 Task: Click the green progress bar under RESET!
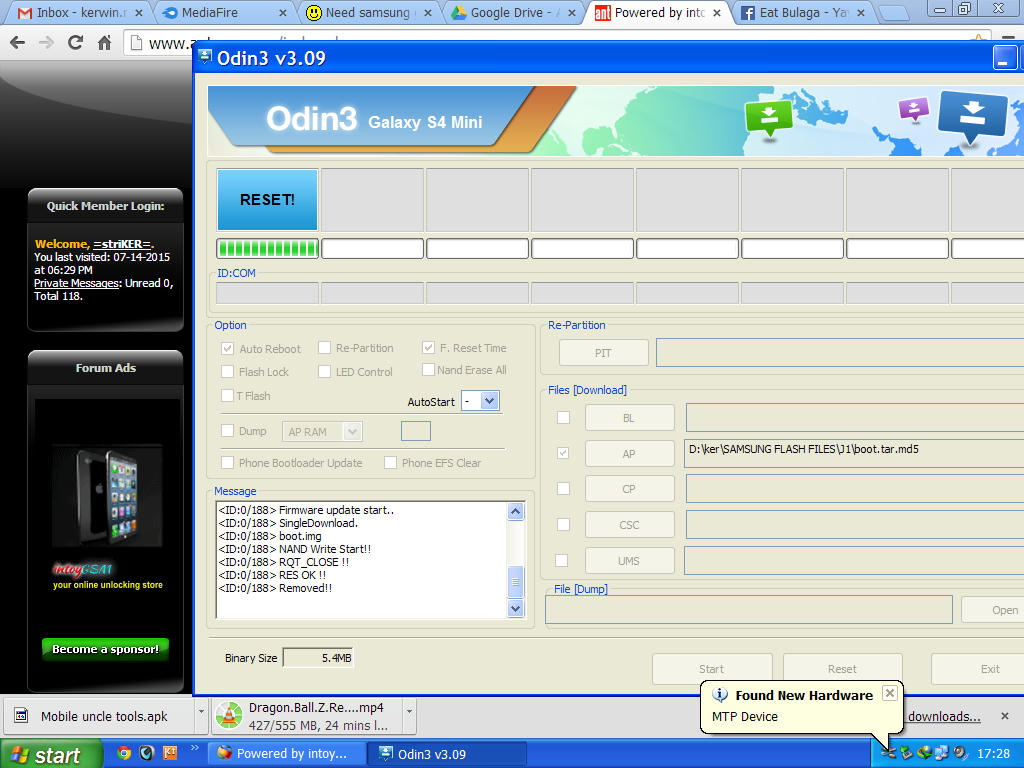[268, 249]
